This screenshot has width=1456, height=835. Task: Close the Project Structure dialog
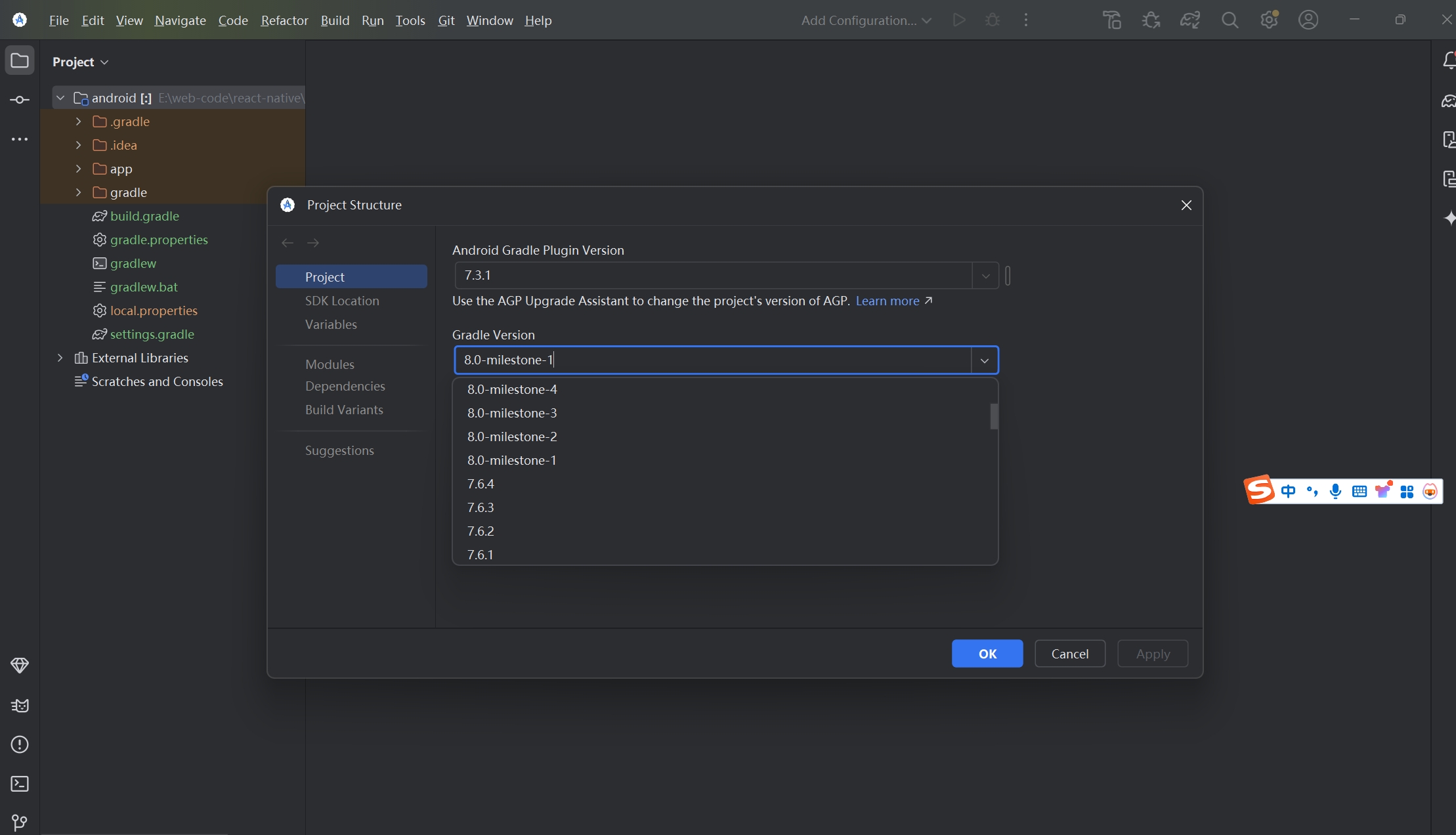pyautogui.click(x=1186, y=205)
